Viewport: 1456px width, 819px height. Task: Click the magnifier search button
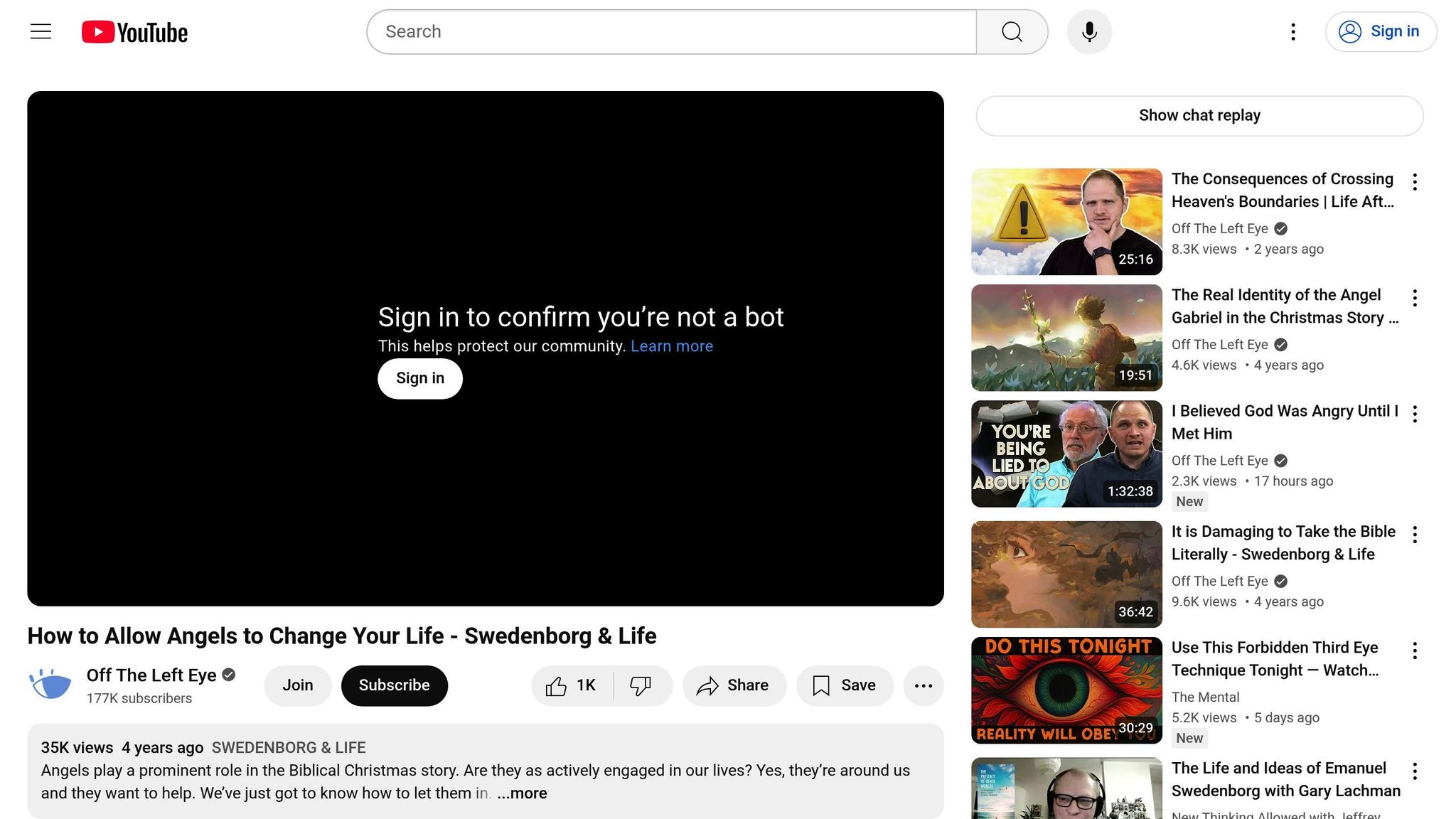click(x=1012, y=32)
